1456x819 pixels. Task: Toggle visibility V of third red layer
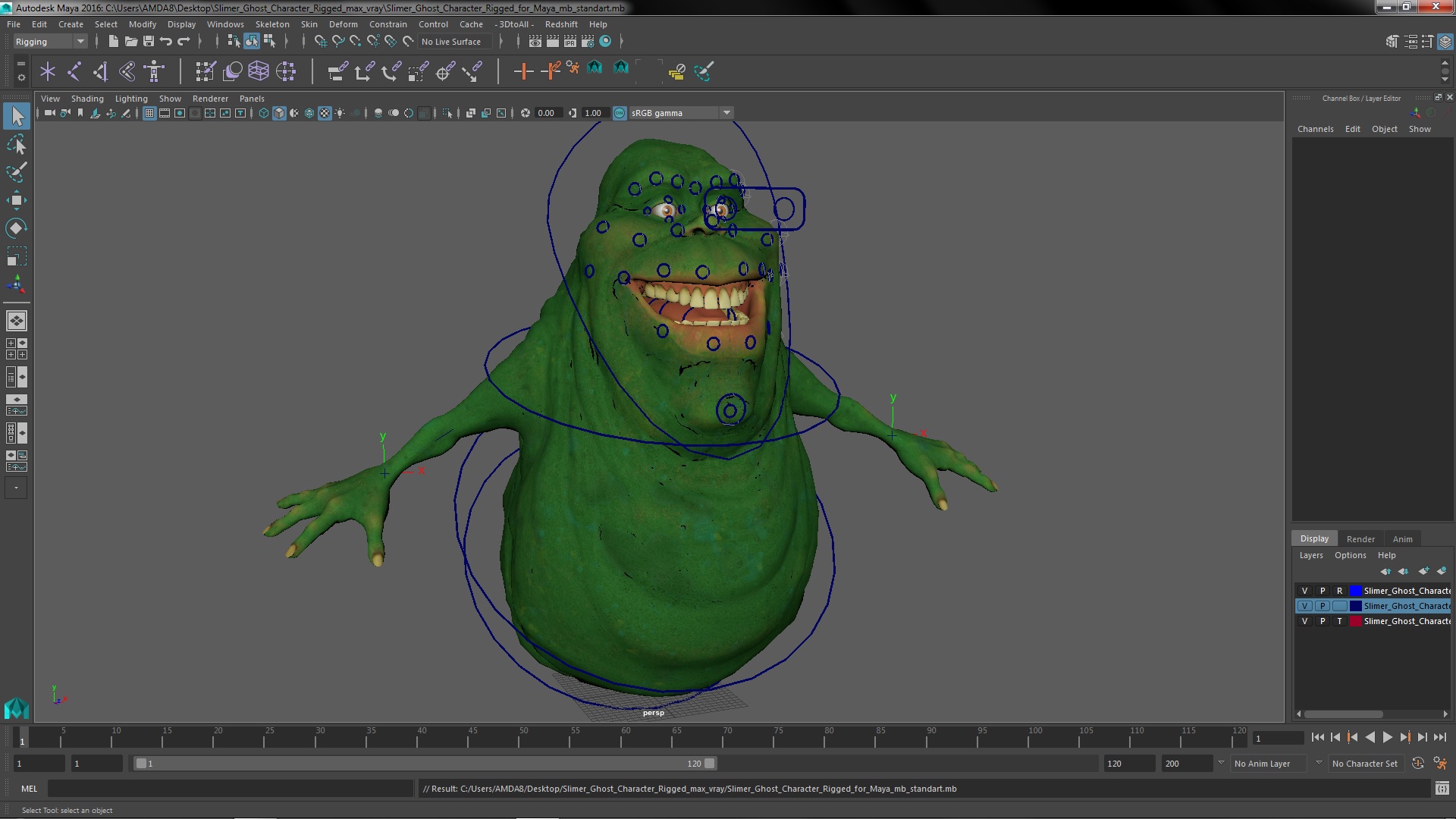pyautogui.click(x=1304, y=621)
